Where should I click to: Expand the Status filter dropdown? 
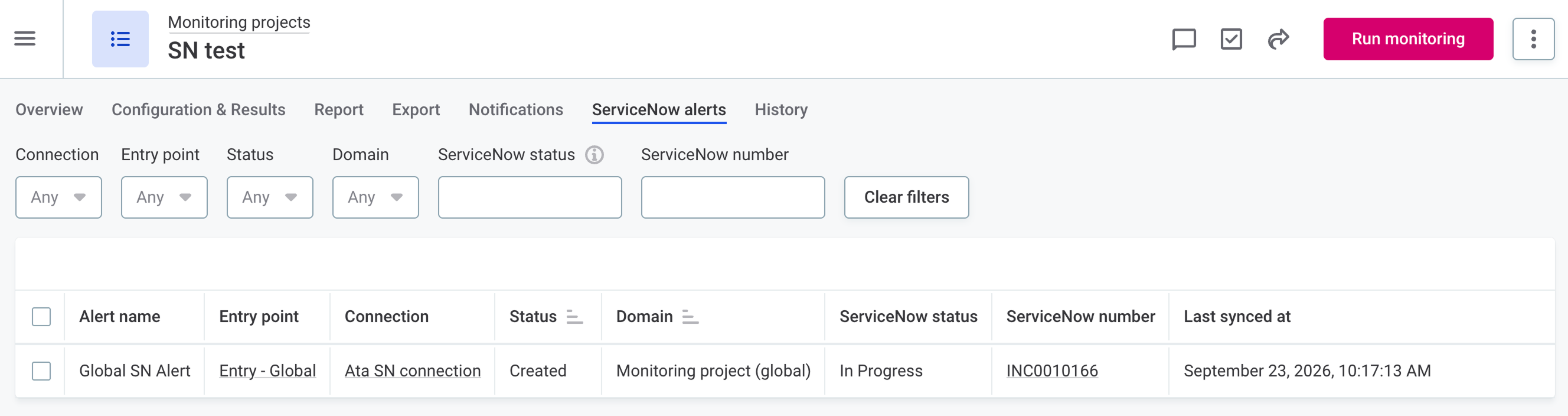270,197
